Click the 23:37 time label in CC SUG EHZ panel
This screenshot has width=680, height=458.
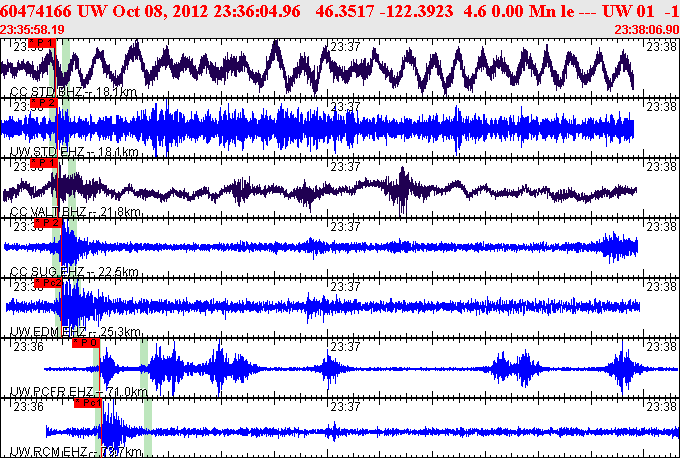click(x=345, y=226)
